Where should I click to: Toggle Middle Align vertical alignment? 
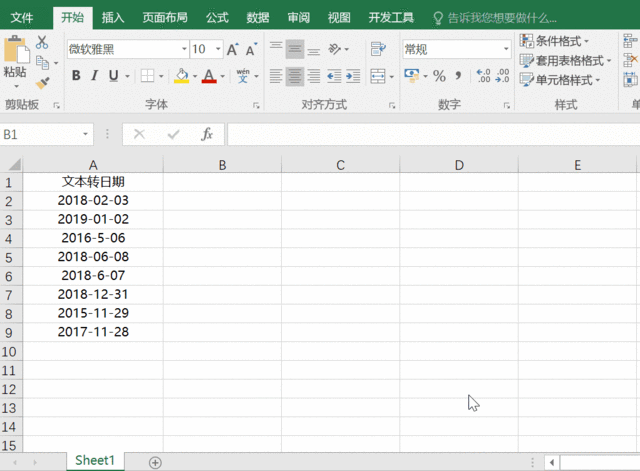pos(295,49)
